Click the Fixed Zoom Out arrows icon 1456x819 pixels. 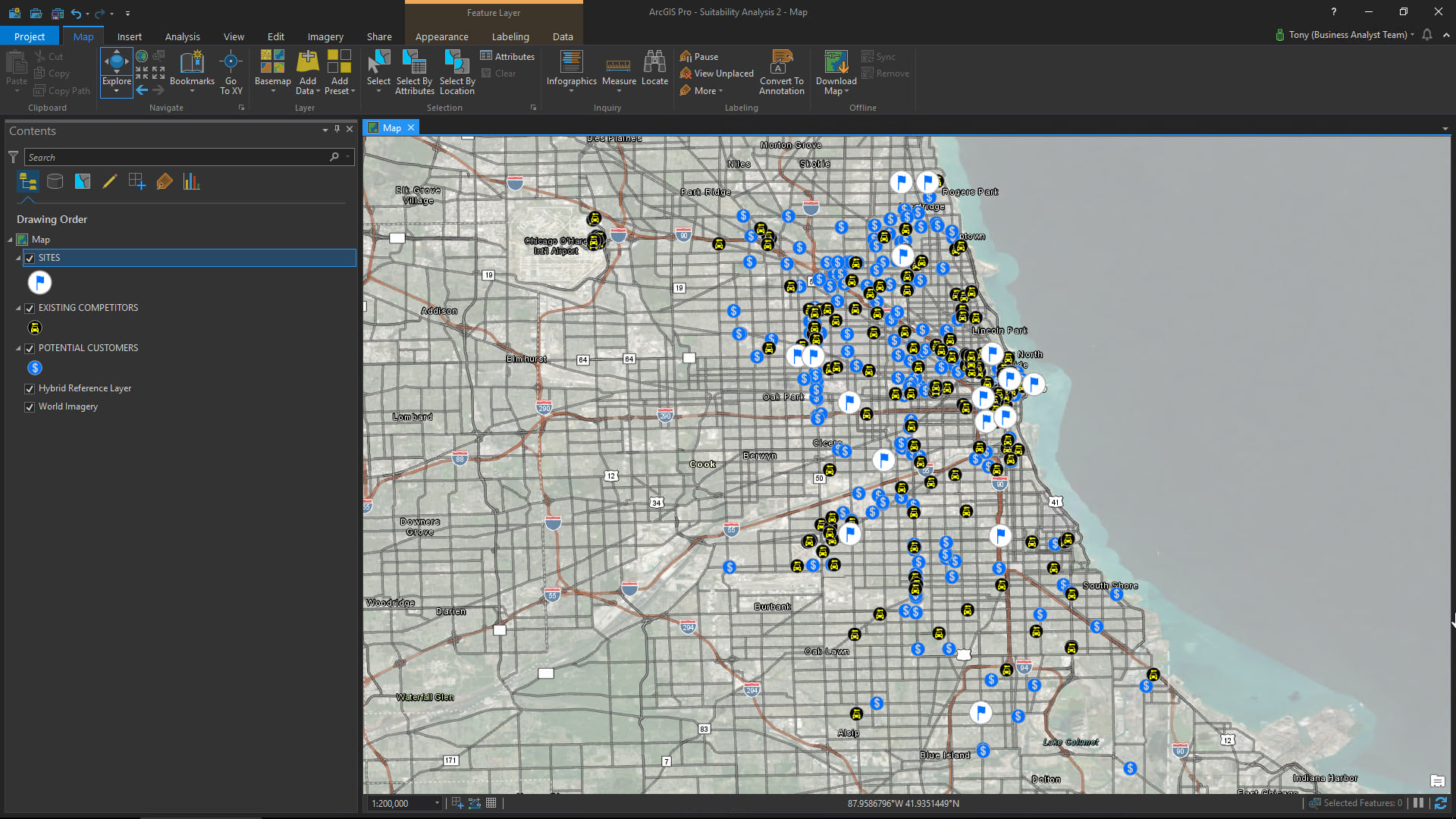[158, 73]
